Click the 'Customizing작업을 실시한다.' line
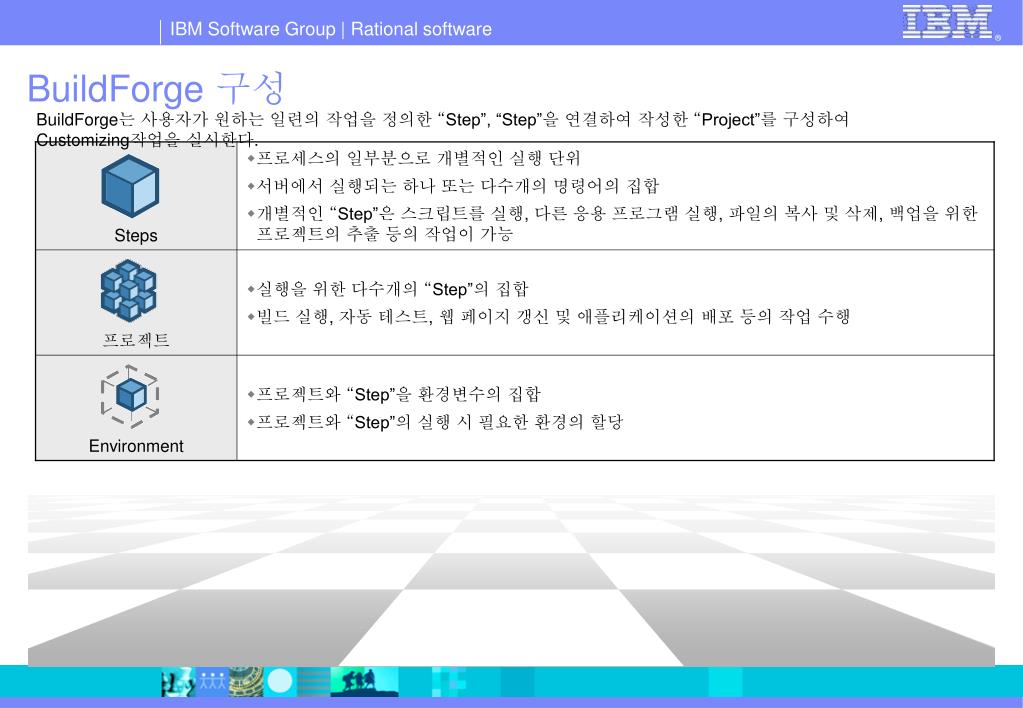Screen dimensions: 1023x708 click(x=147, y=140)
